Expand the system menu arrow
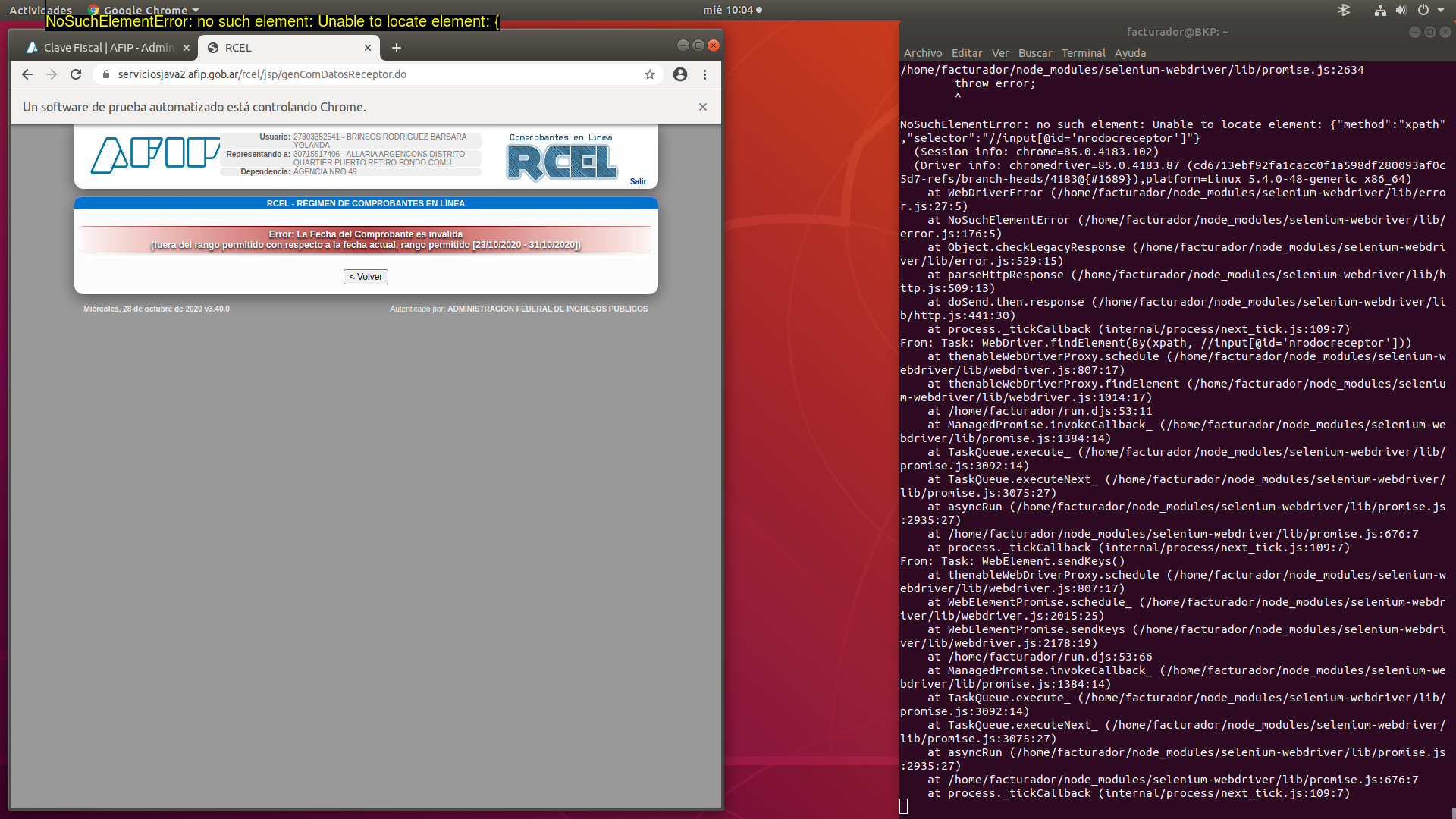 (1441, 10)
